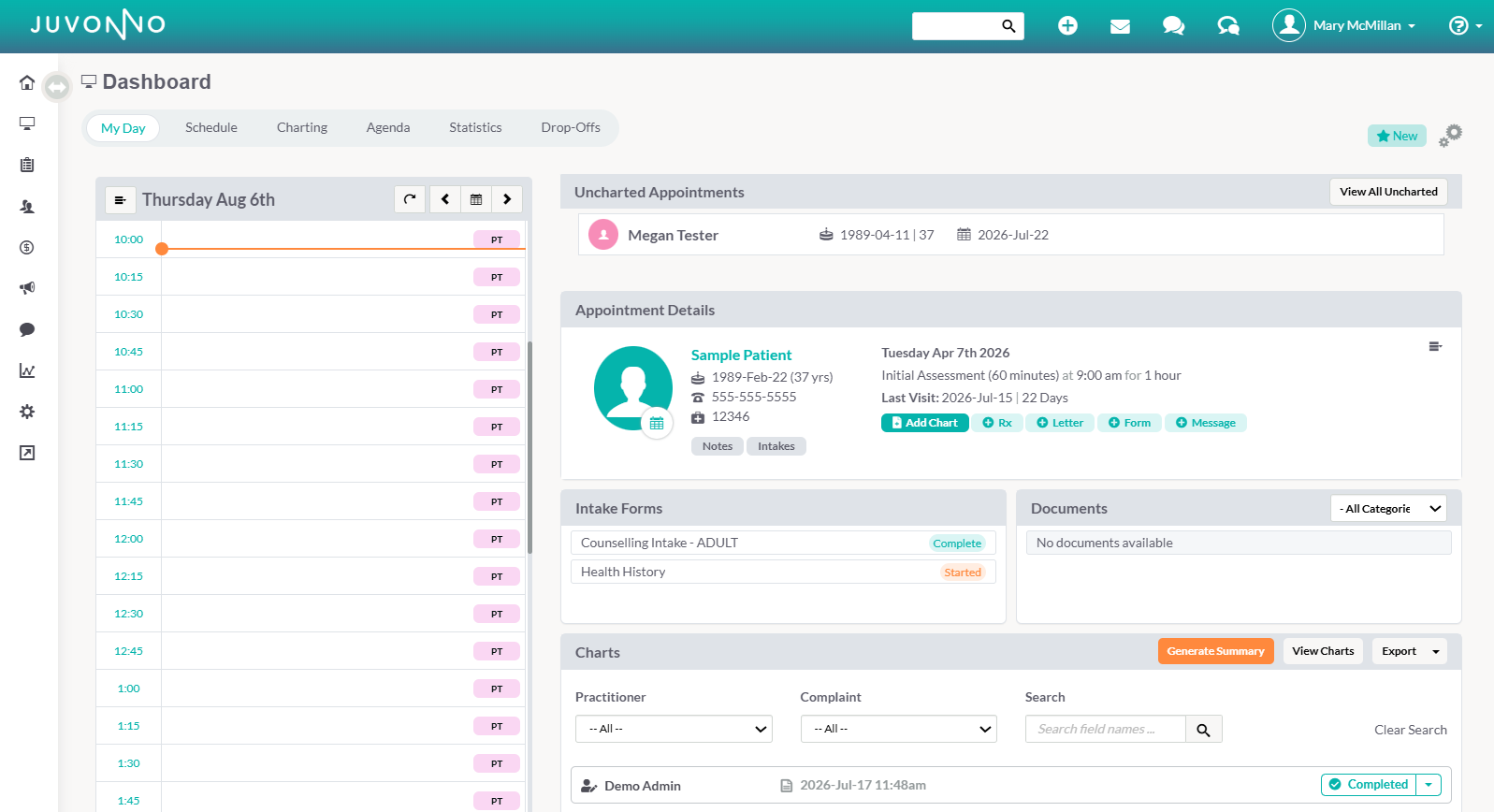Open the external link icon in sidebar
Viewport: 1494px width, 812px height.
click(x=27, y=453)
